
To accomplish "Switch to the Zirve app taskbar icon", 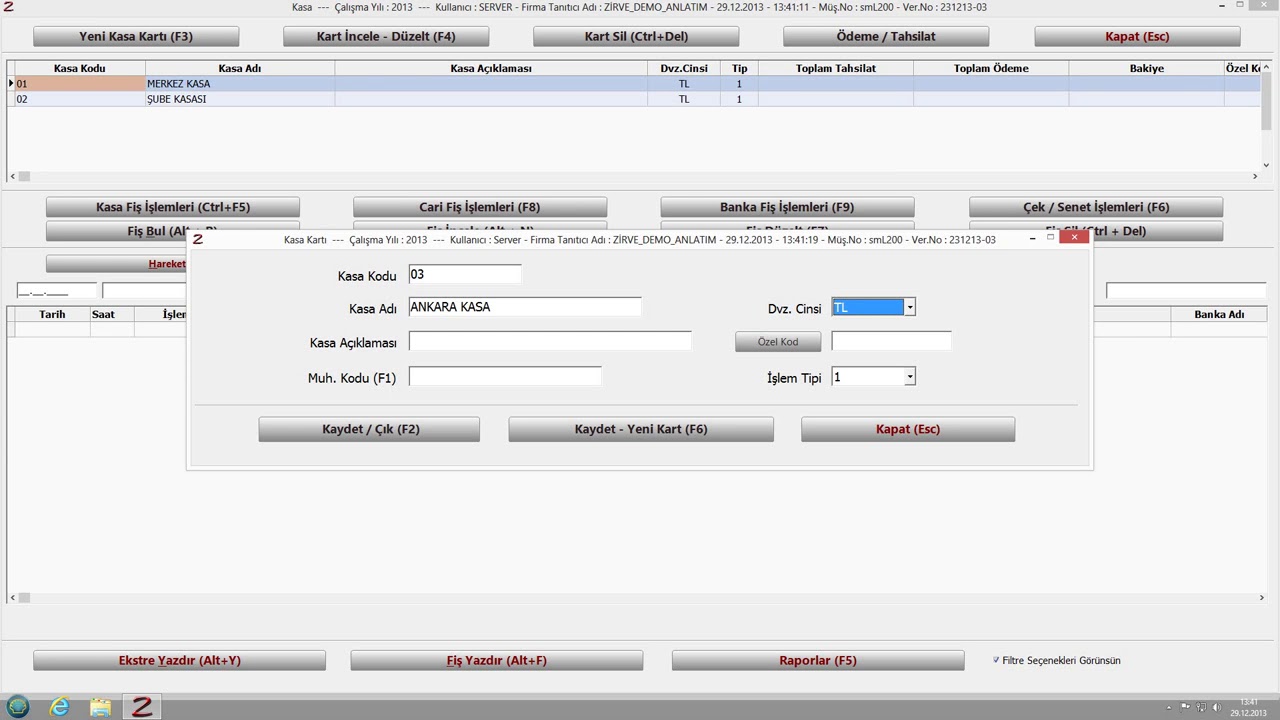I will point(141,707).
